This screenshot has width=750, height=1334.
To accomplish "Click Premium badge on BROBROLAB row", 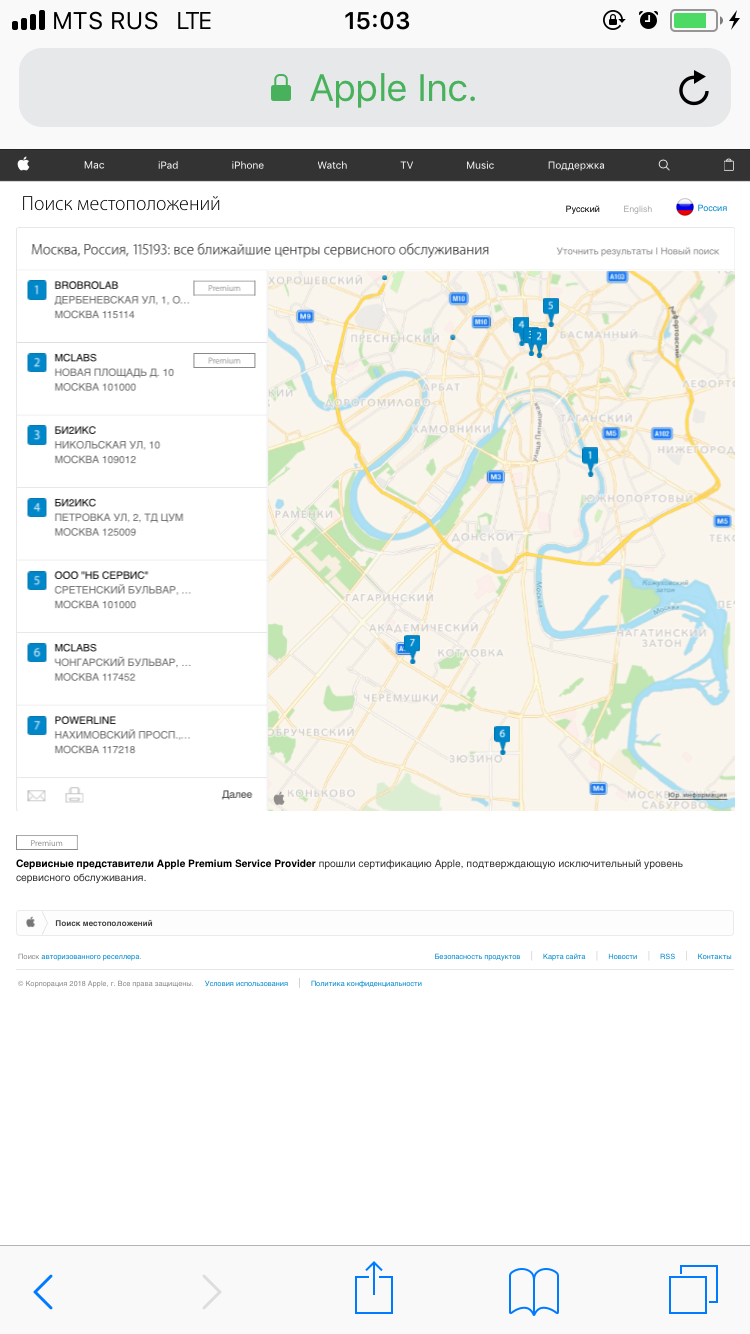I will click(x=224, y=288).
